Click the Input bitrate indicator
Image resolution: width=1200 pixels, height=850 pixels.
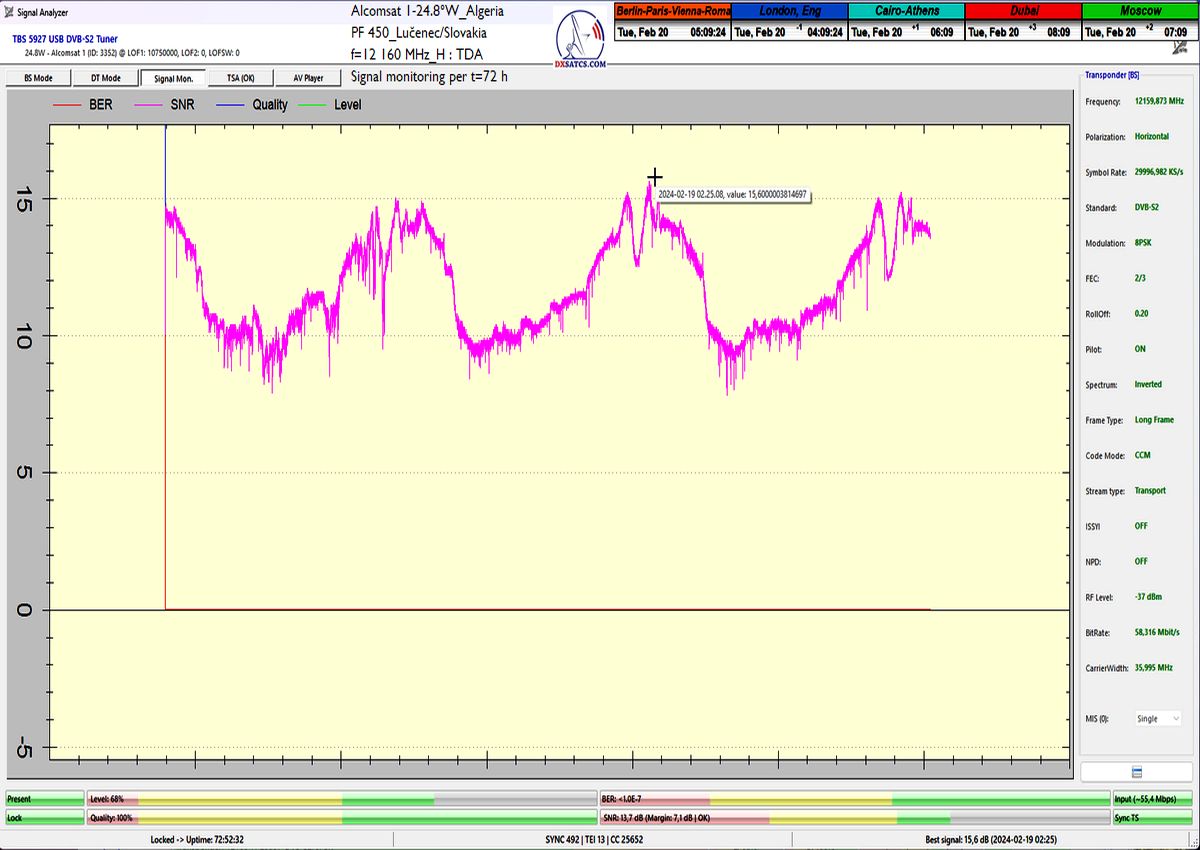click(1150, 799)
